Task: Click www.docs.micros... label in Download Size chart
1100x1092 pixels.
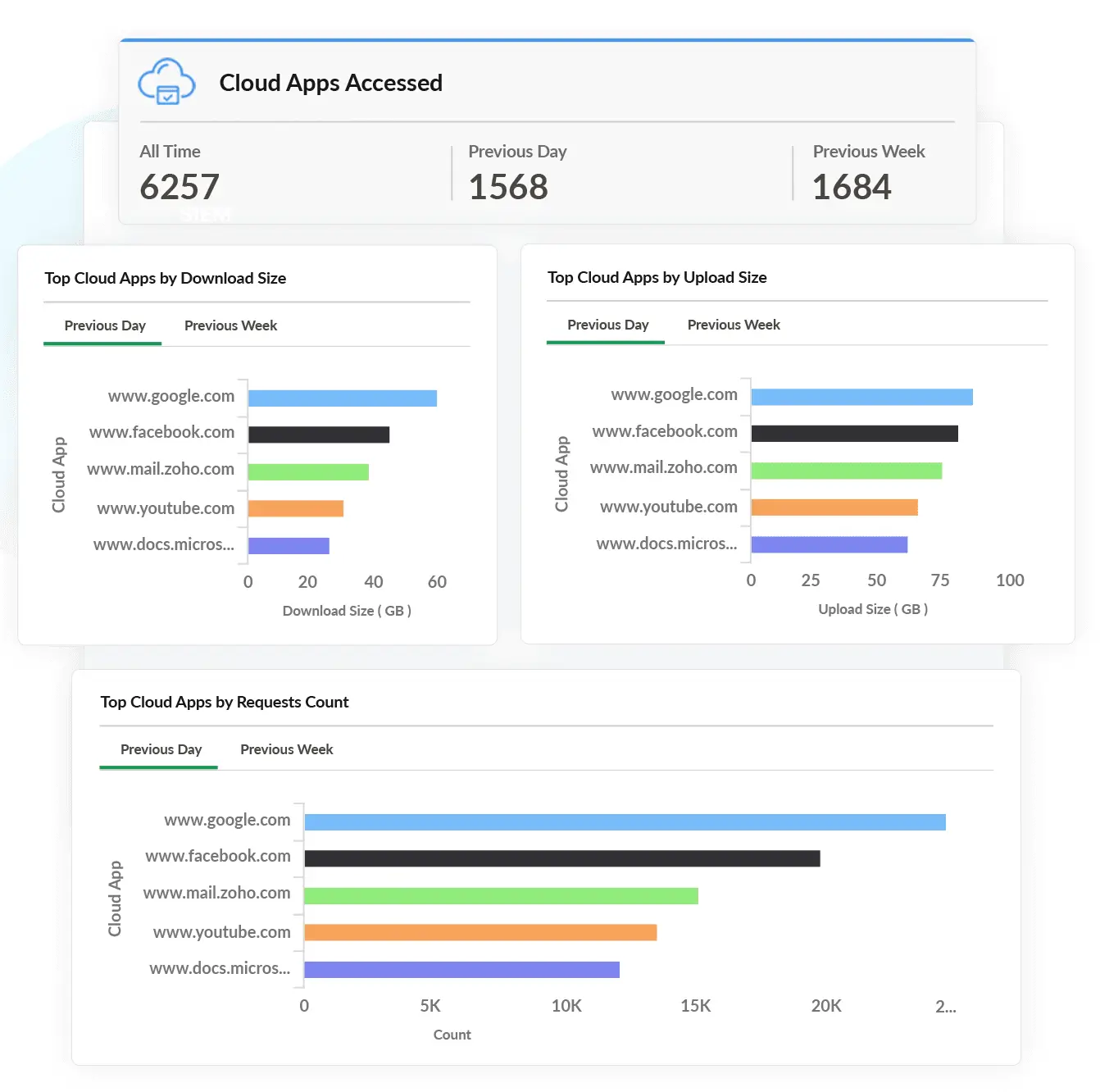Action: tap(164, 544)
